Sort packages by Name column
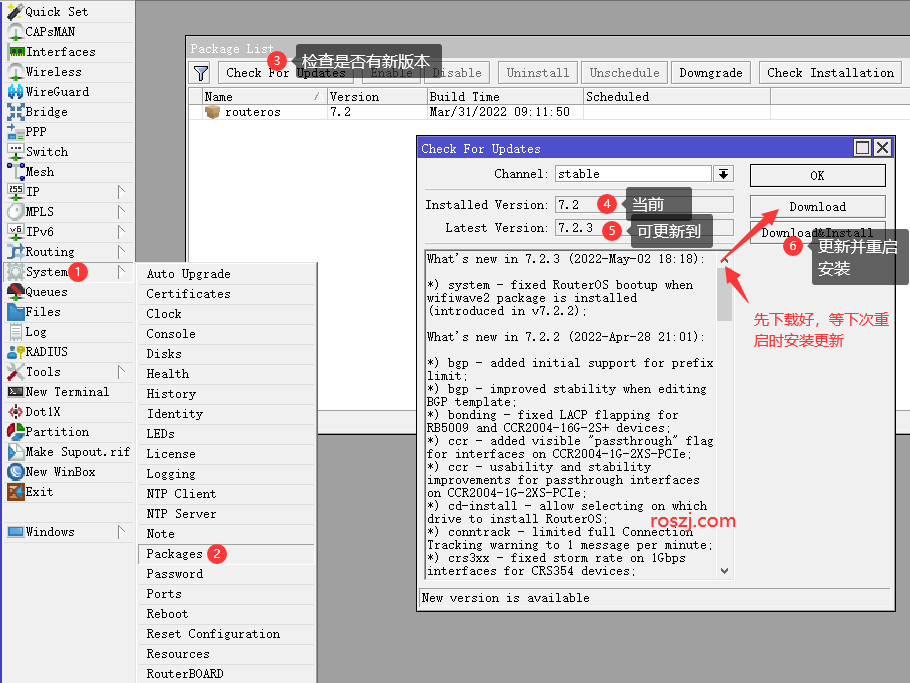 [265, 96]
